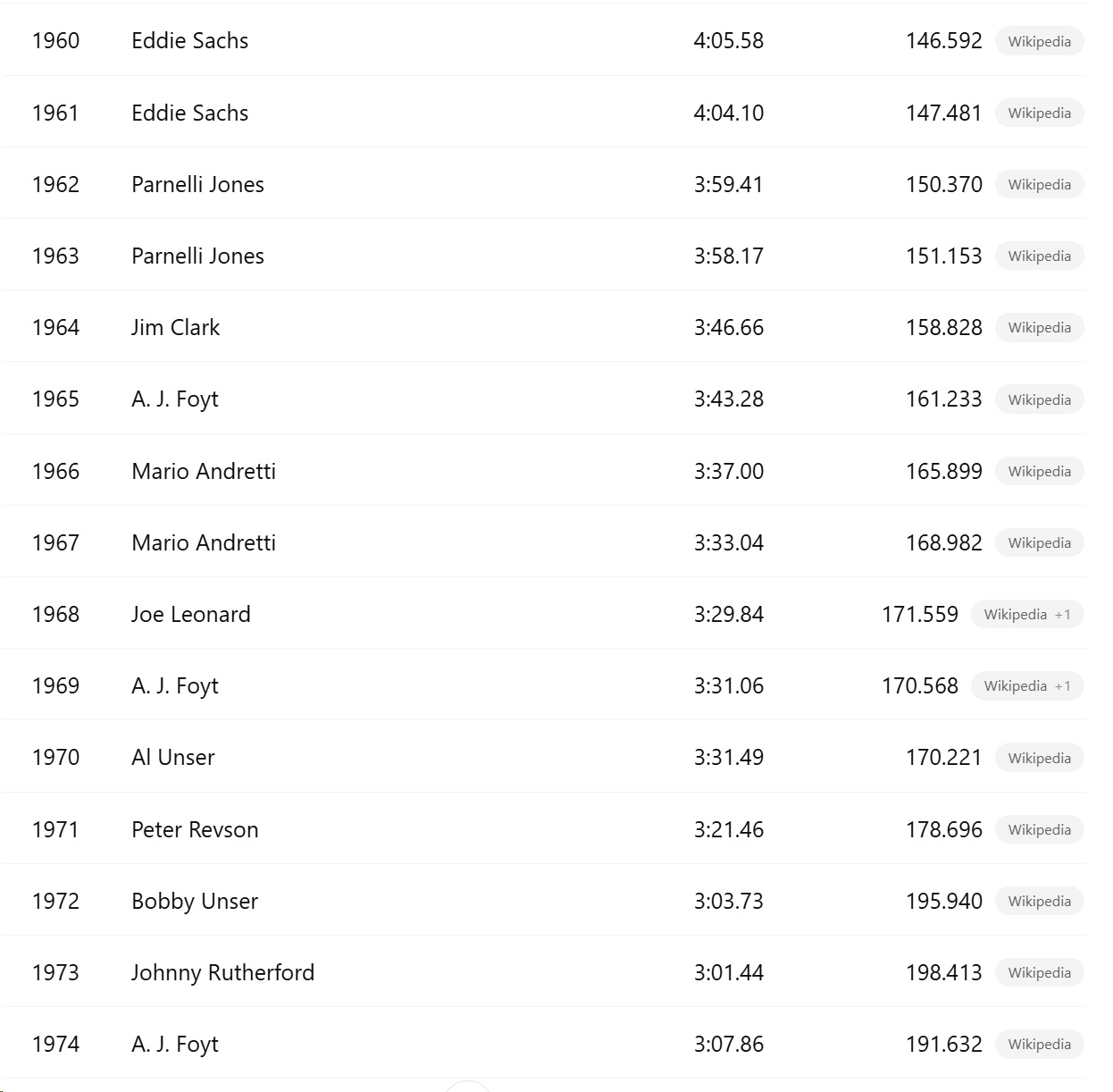Select the Jim Clark driver name
Screen dimensions: 1113x1092
[x=175, y=327]
